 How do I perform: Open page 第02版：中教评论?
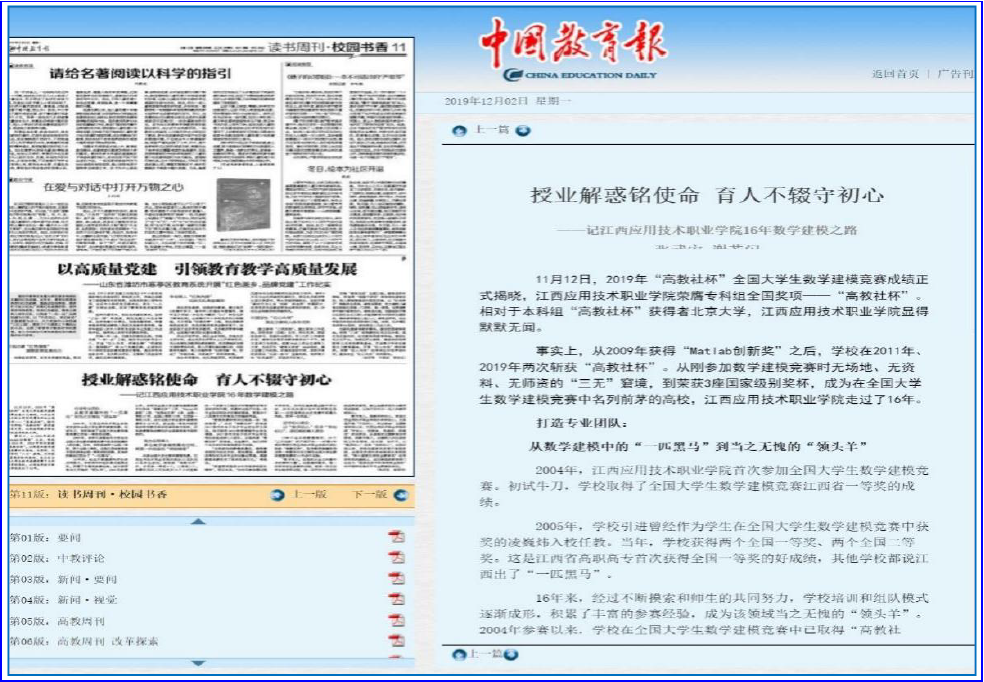[x=57, y=558]
